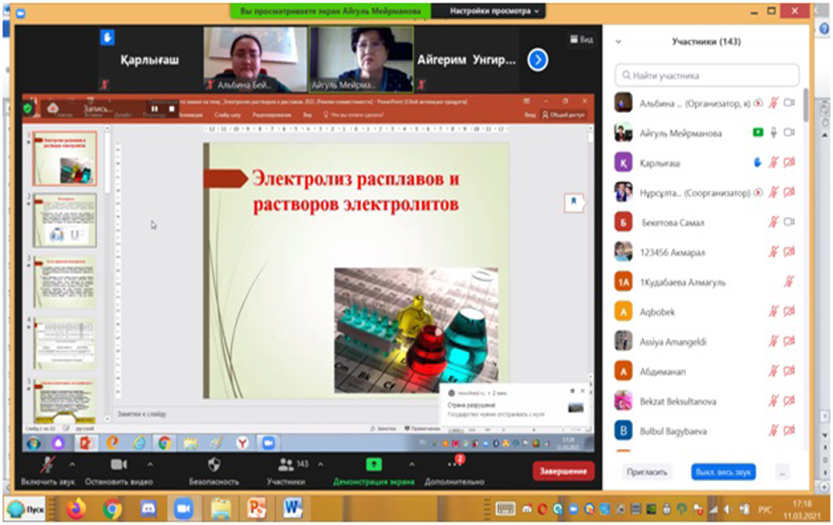Click Бекетова Самал's camera icon

[x=789, y=222]
